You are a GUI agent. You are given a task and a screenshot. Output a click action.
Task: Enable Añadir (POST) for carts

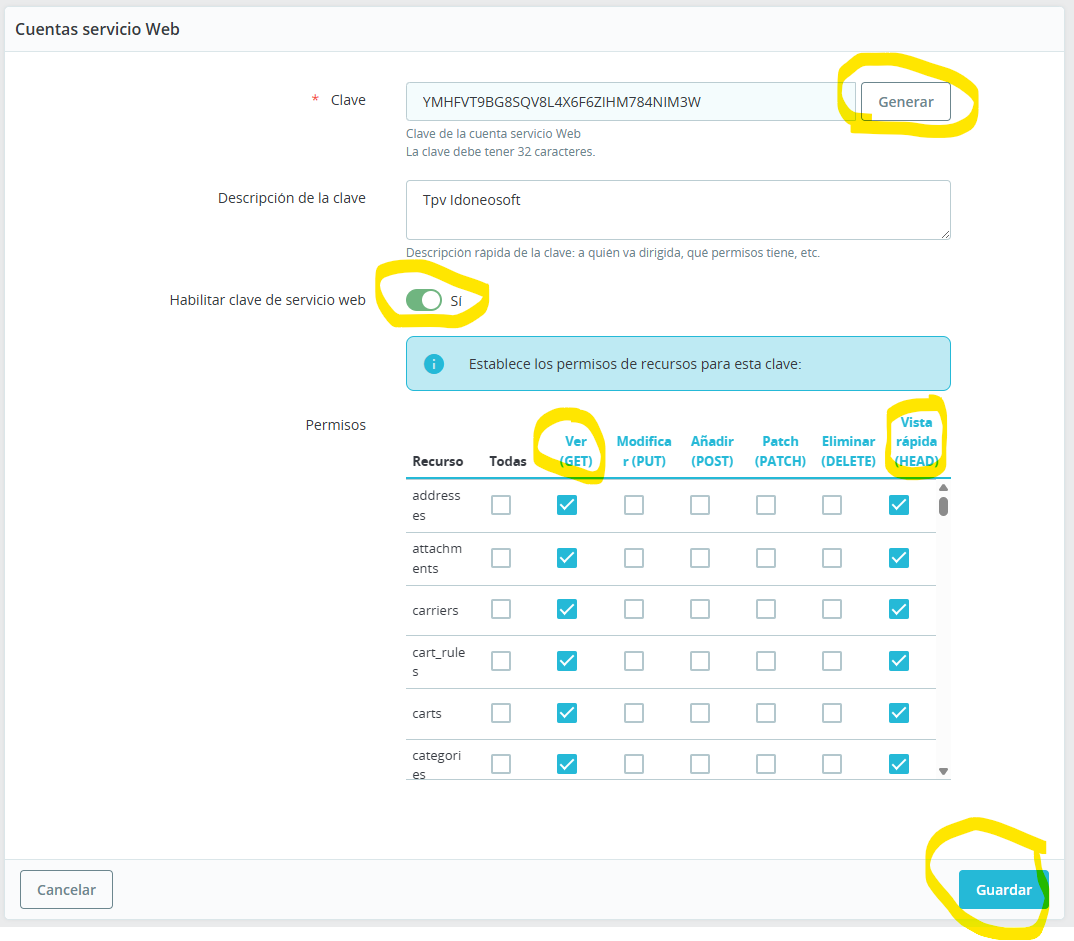[700, 713]
